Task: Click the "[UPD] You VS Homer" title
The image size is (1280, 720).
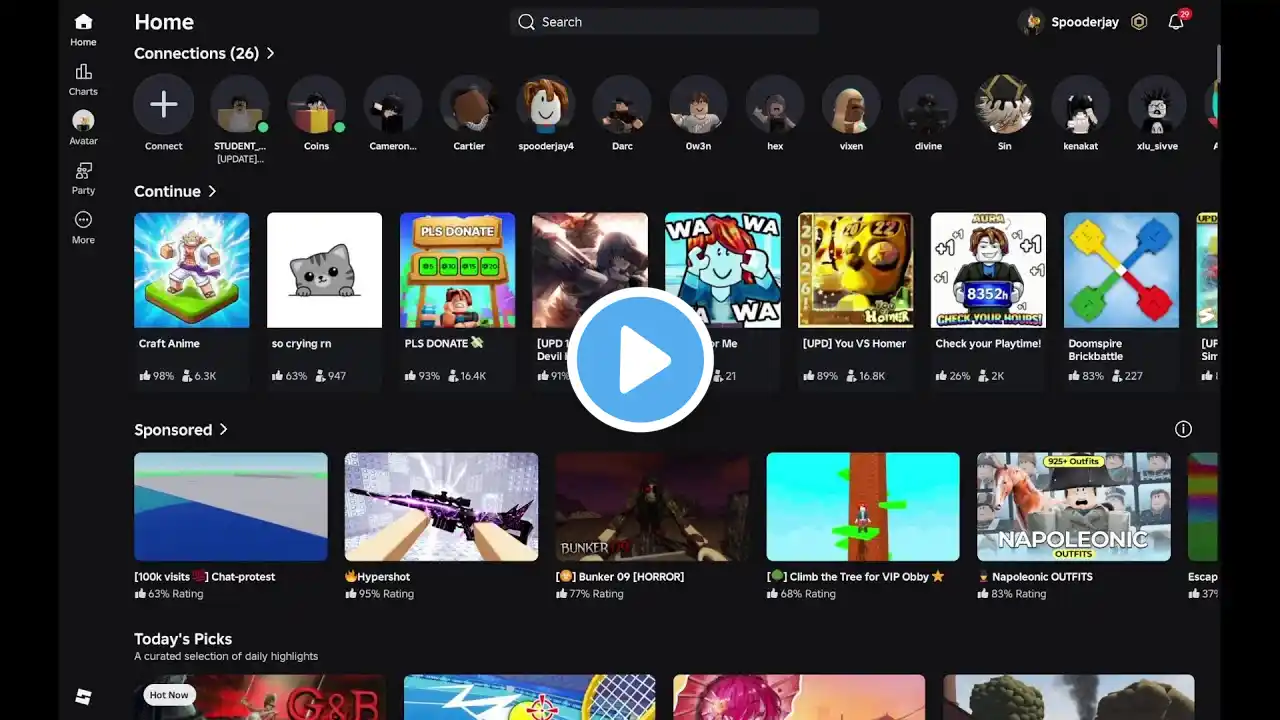Action: coord(854,344)
